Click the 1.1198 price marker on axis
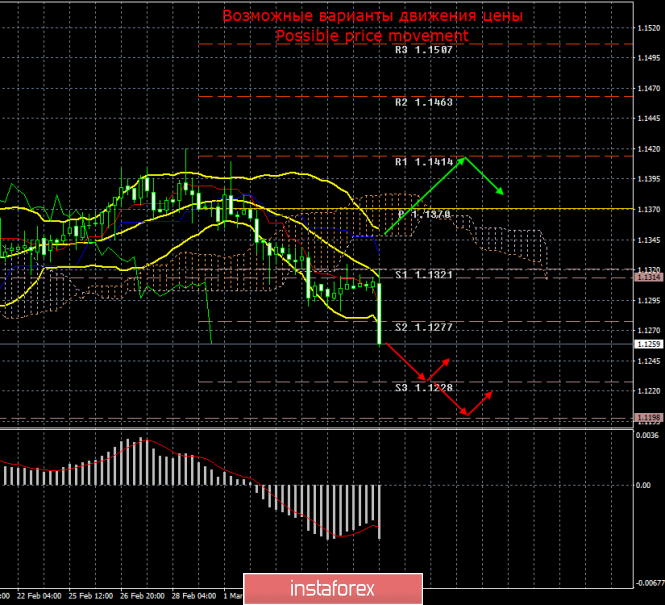The width and height of the screenshot is (665, 605). pyautogui.click(x=649, y=418)
